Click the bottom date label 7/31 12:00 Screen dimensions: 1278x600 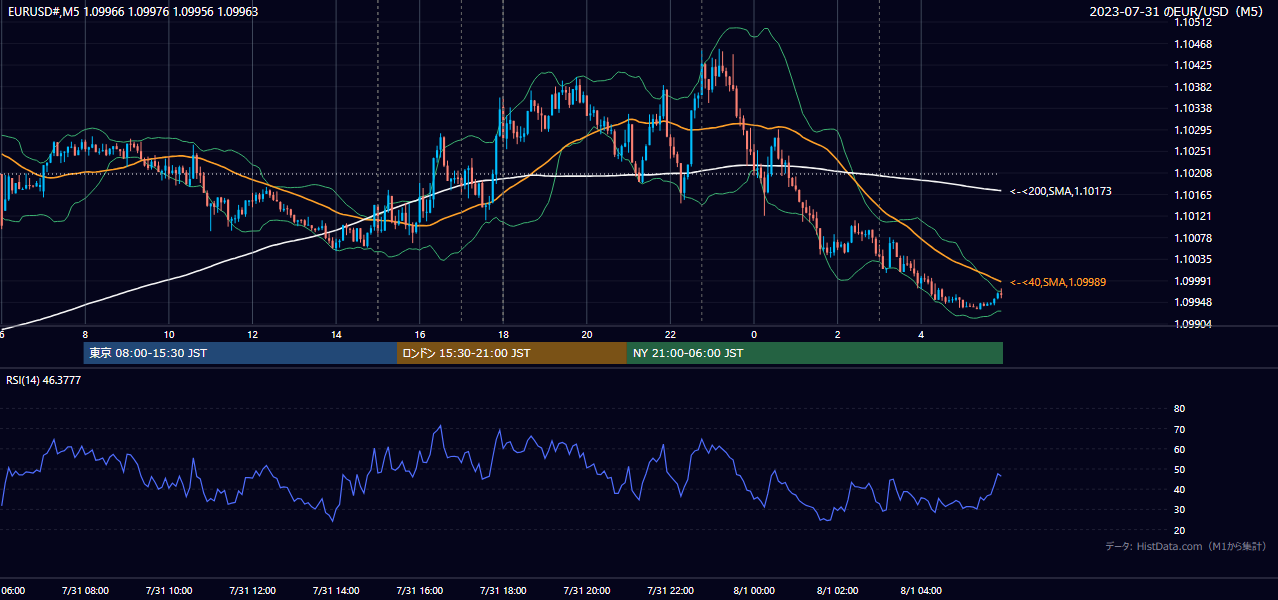click(x=252, y=591)
